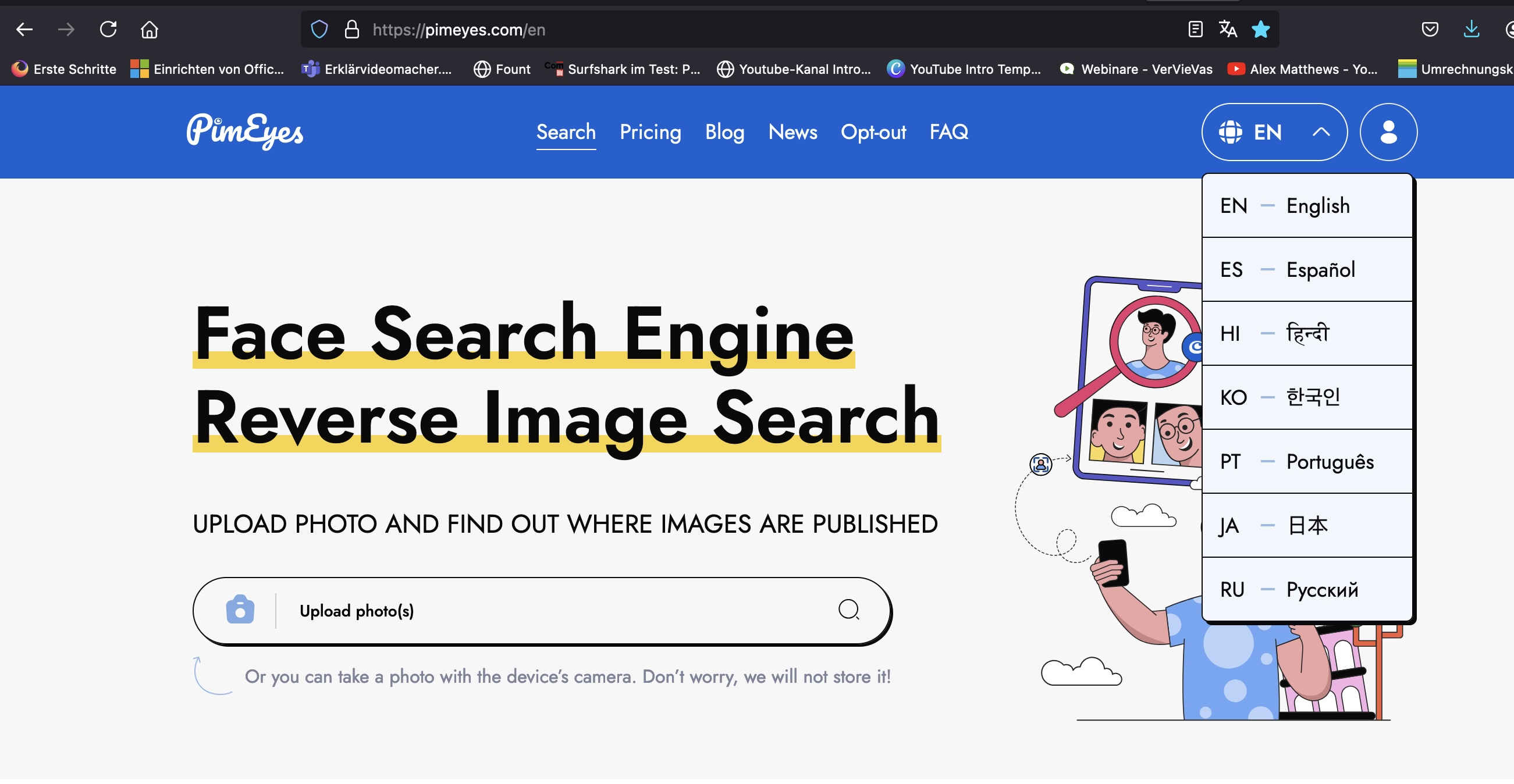
Task: Open the user account profile icon
Action: (x=1388, y=132)
